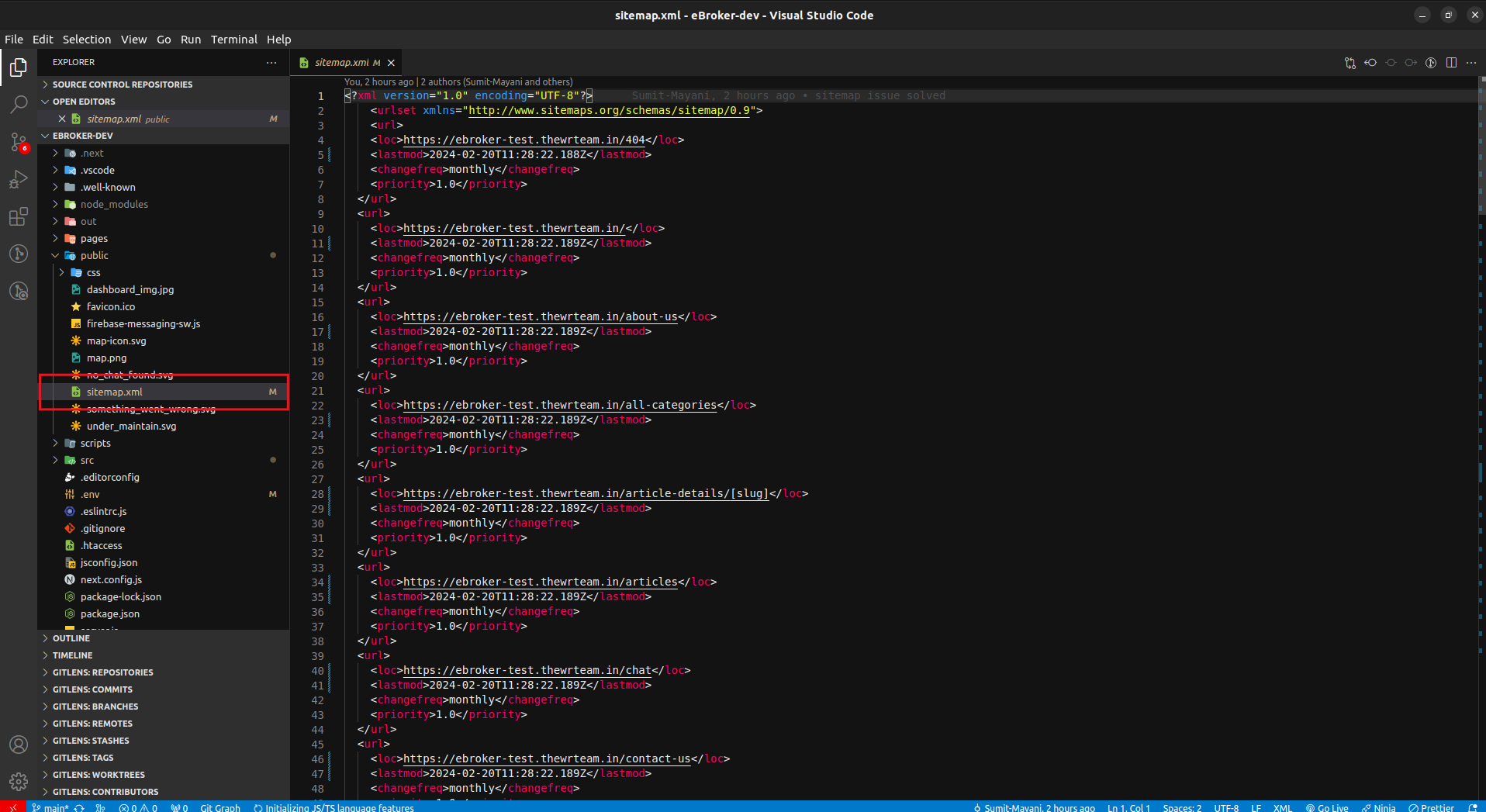Open the Help menu
The image size is (1486, 812).
tap(279, 40)
